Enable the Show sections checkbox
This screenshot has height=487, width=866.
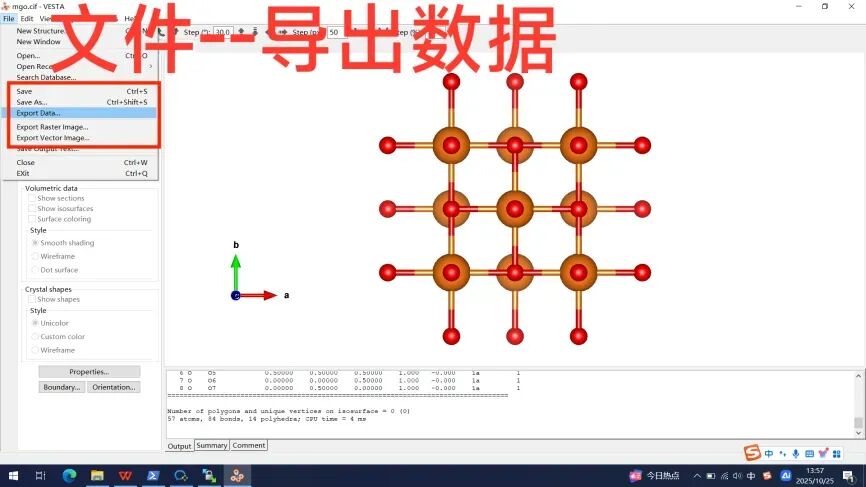tap(32, 198)
